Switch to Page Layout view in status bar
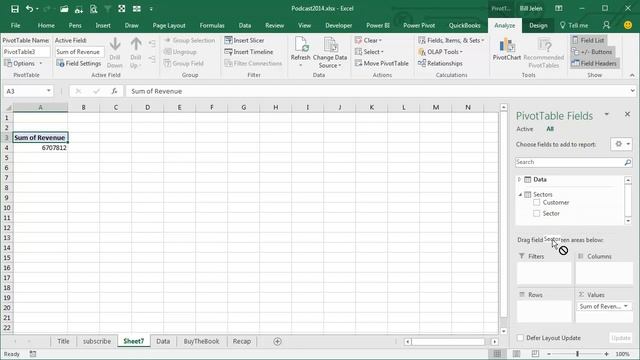This screenshot has height=360, width=640. click(516, 354)
